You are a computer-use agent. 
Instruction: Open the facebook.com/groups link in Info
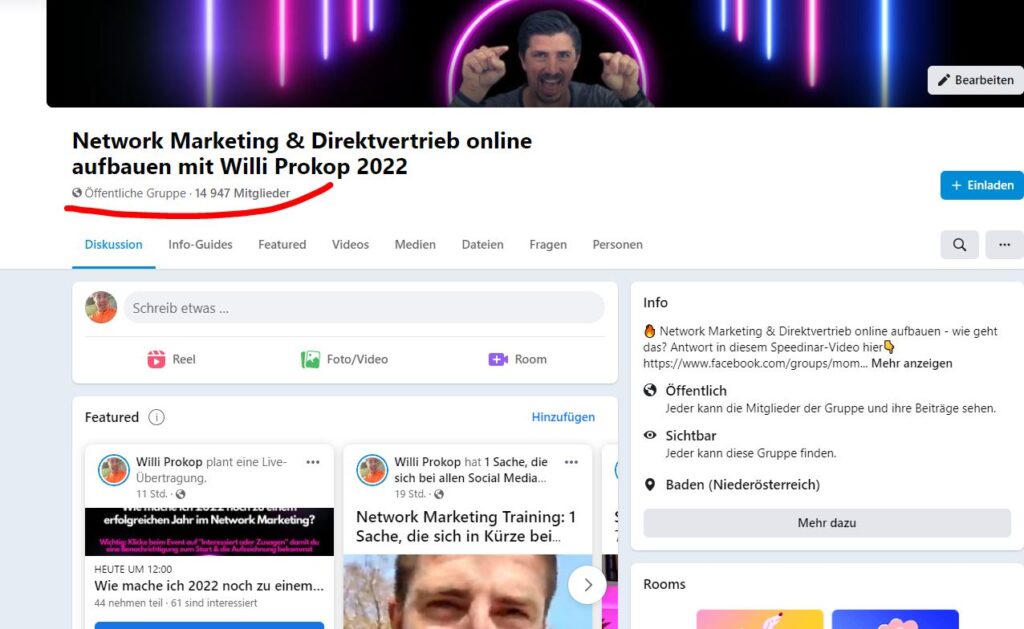click(x=756, y=363)
